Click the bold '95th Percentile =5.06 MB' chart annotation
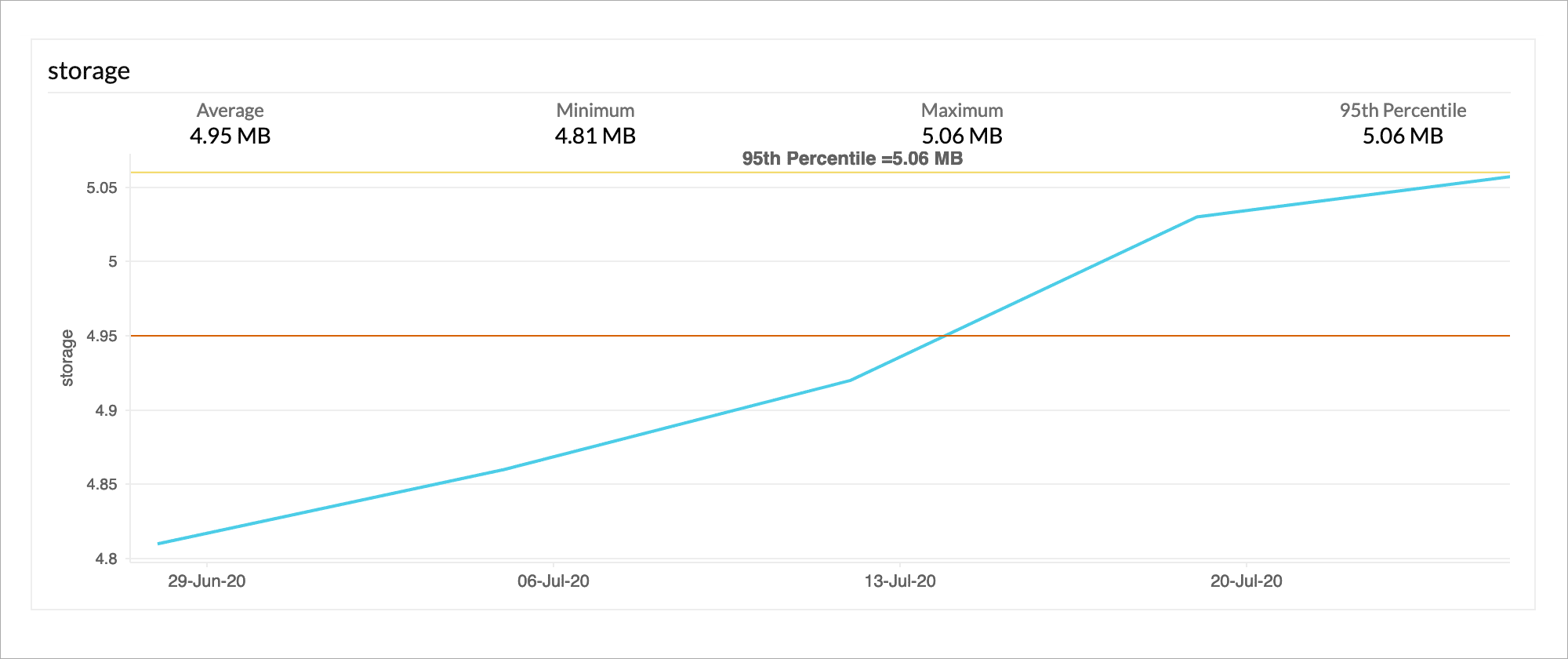 (x=852, y=158)
